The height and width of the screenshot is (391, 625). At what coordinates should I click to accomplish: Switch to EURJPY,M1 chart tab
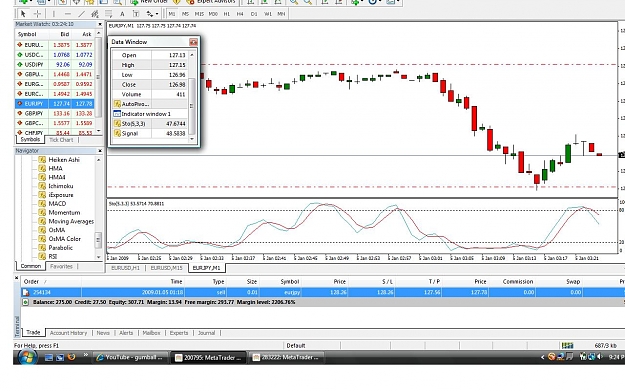pyautogui.click(x=206, y=268)
